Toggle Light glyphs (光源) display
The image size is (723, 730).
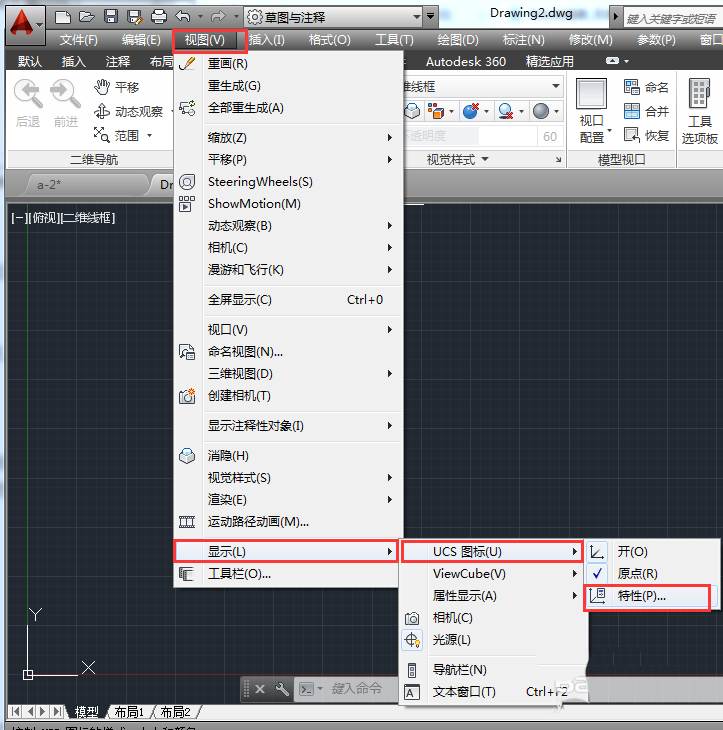click(493, 640)
